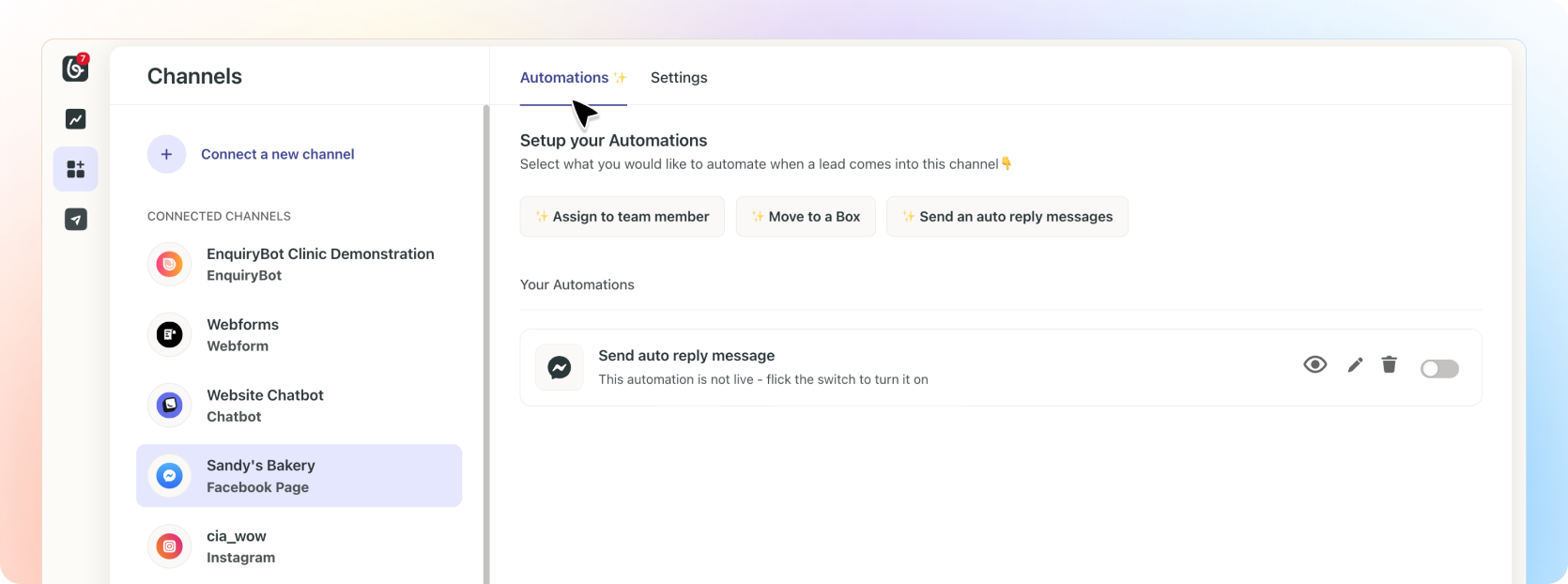Edit the auto reply automation with pencil

pyautogui.click(x=1355, y=365)
